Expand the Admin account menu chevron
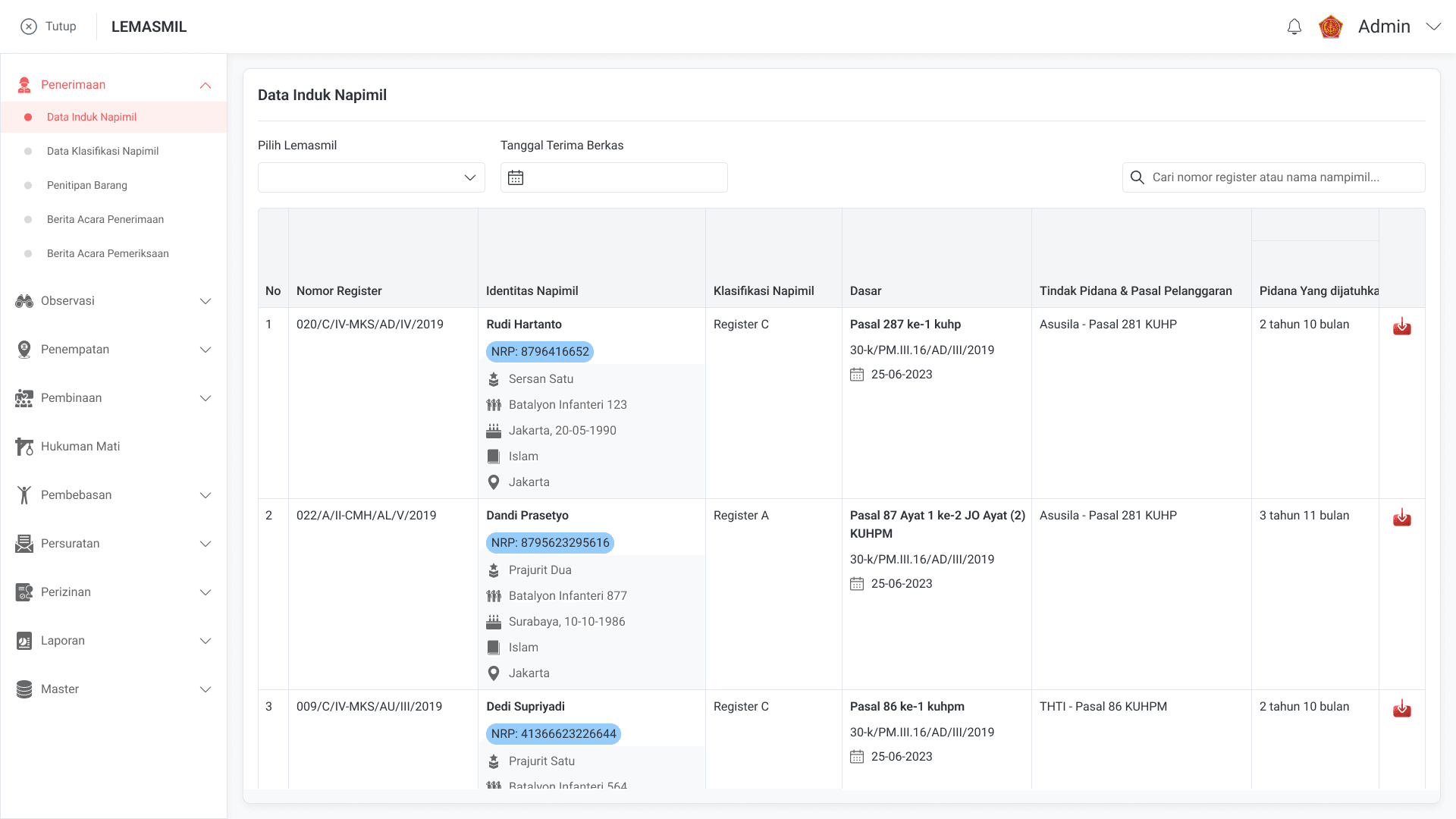Image resolution: width=1456 pixels, height=819 pixels. (1433, 27)
